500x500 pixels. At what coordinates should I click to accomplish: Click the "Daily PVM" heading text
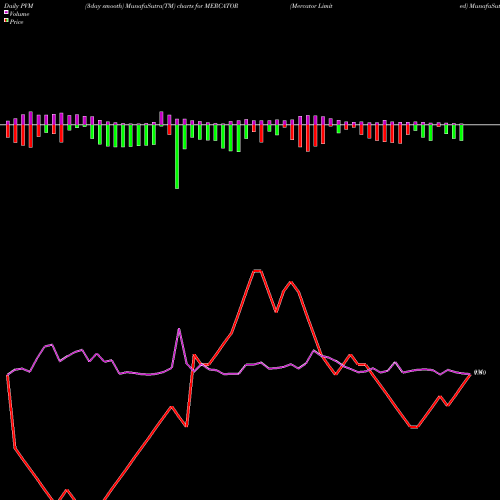click(19, 6)
